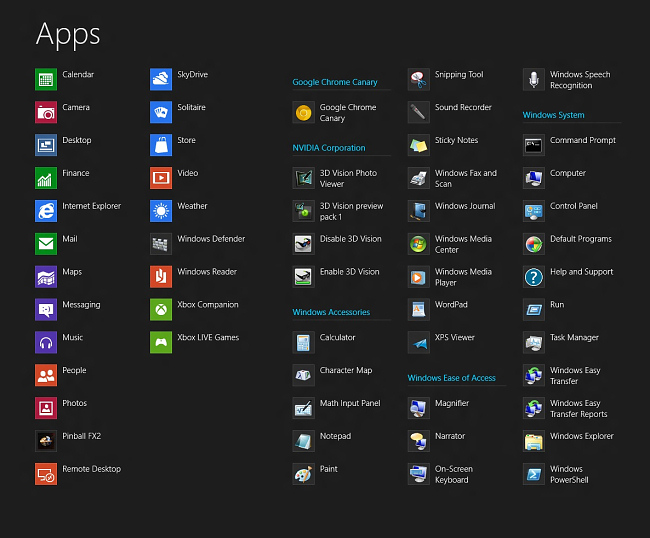Open Windows Easy Transfer Reports icon

click(x=534, y=408)
